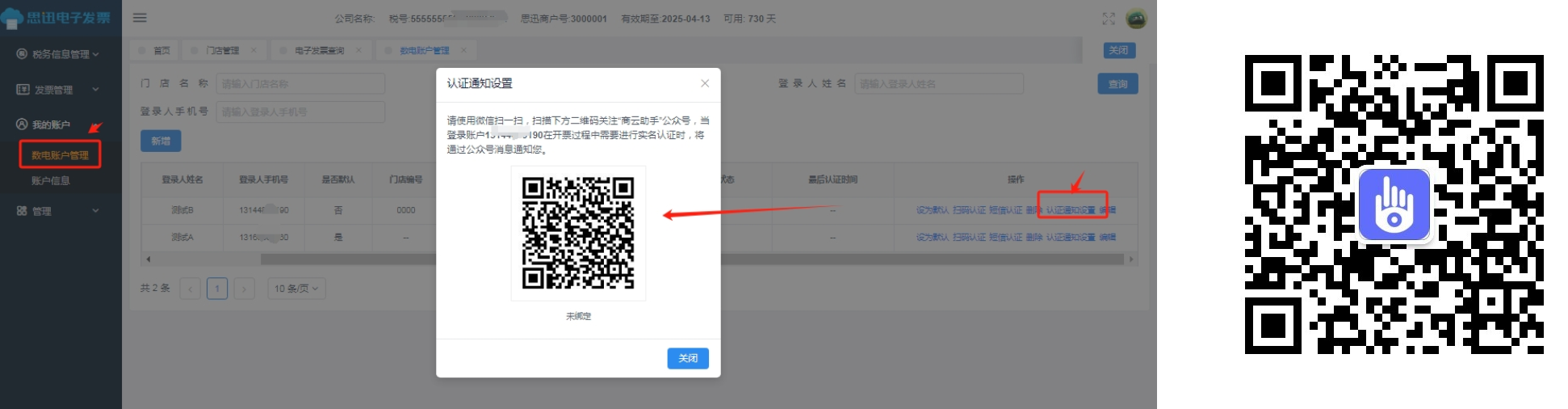This screenshot has width=1568, height=409.
Task: Click 编辑 in the 测试A row
Action: click(1107, 238)
